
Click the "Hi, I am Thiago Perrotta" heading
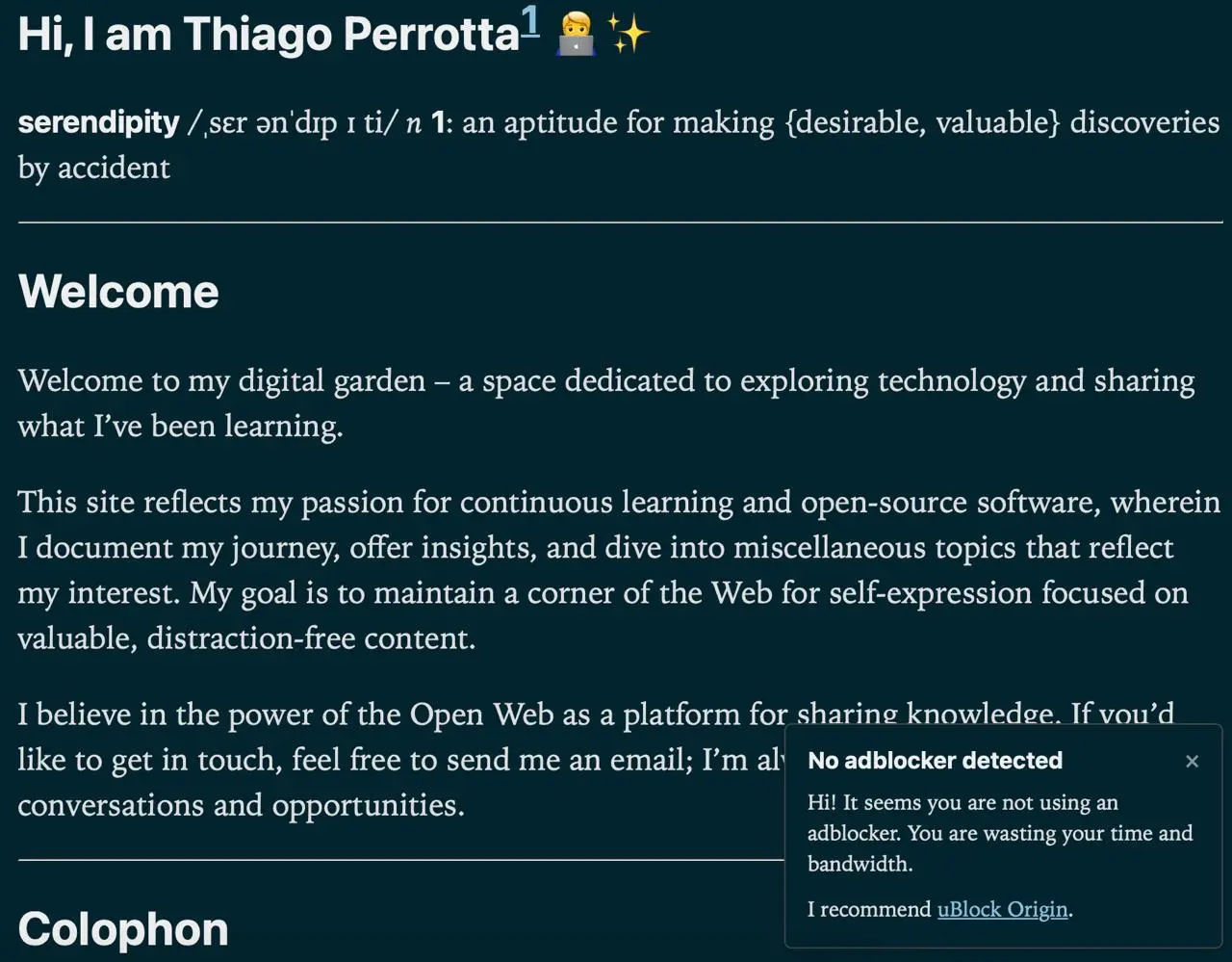pos(269,35)
